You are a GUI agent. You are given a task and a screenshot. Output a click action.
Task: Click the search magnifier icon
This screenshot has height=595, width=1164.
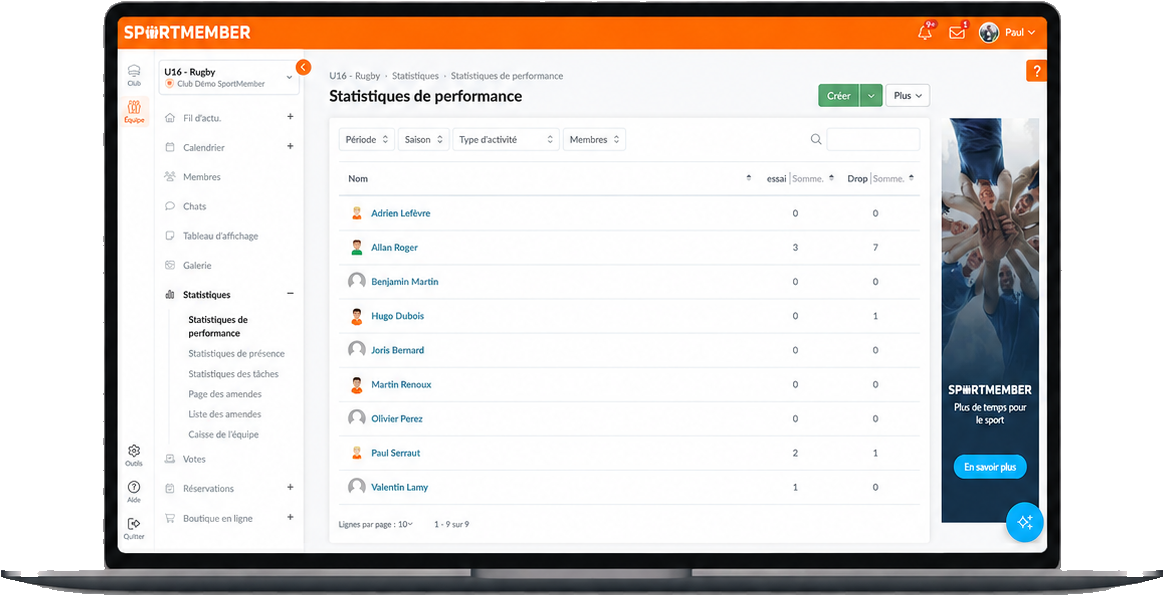[816, 139]
